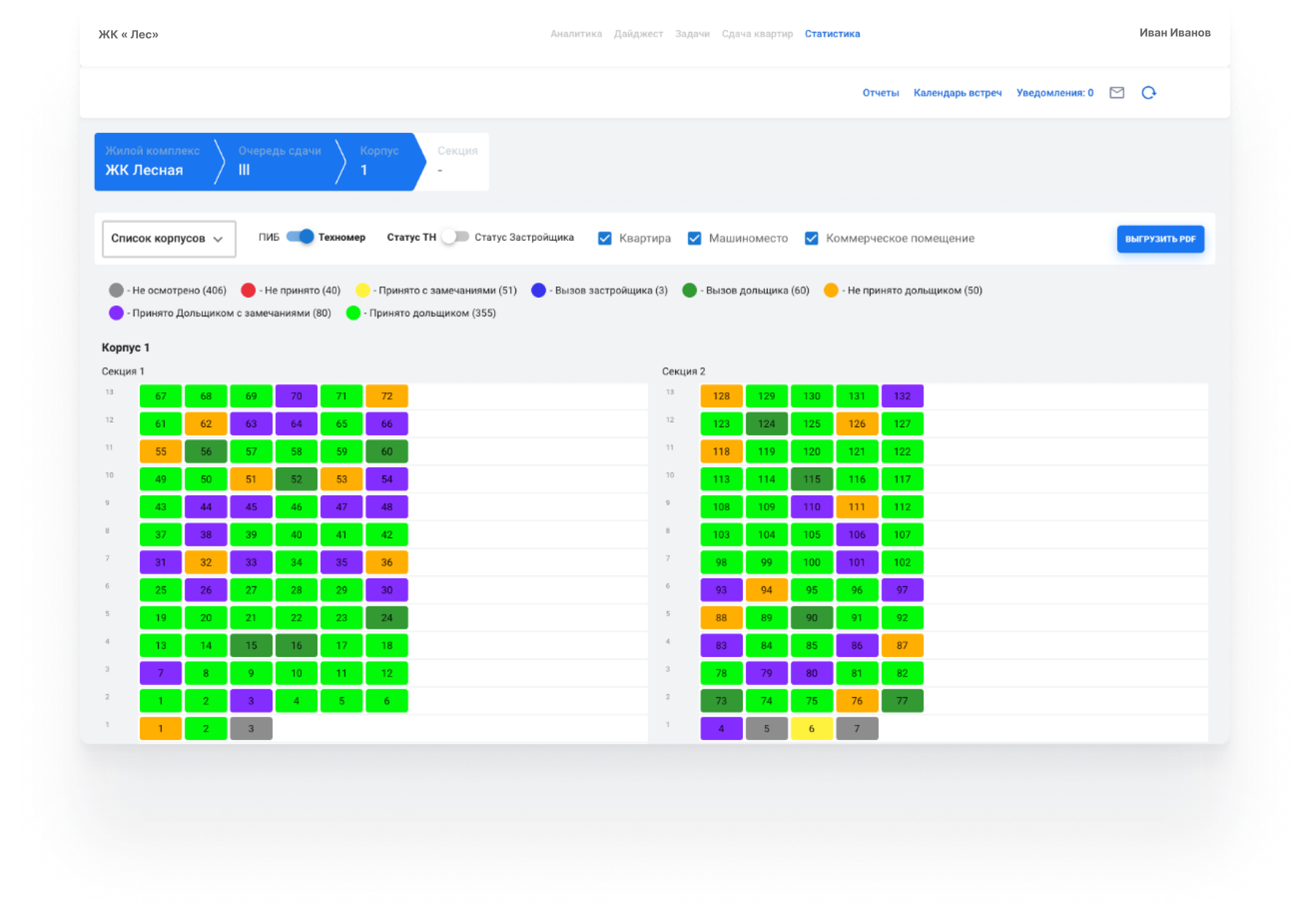
Task: Open the mail envelope icon
Action: [x=1117, y=93]
